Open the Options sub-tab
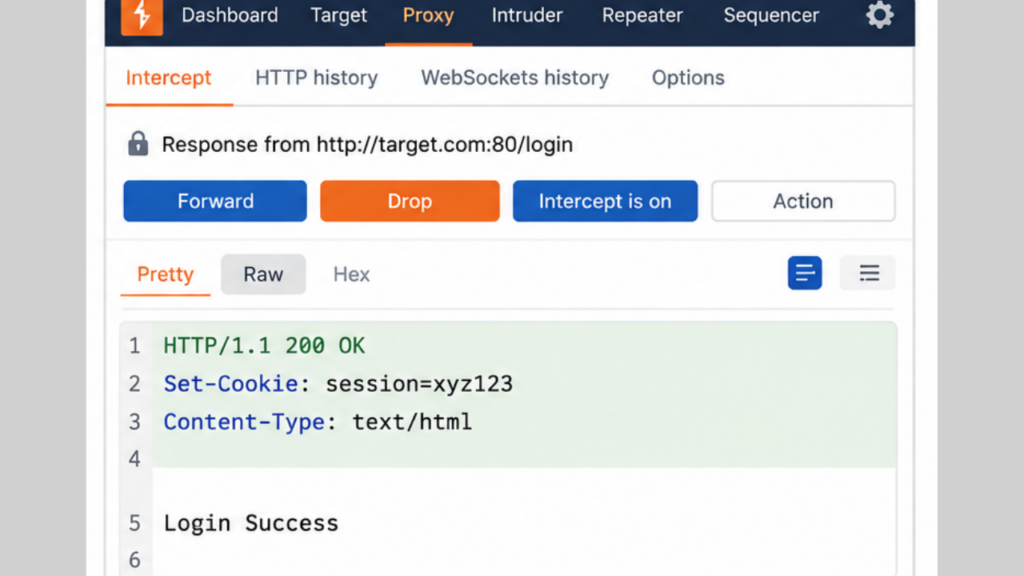 pos(688,78)
